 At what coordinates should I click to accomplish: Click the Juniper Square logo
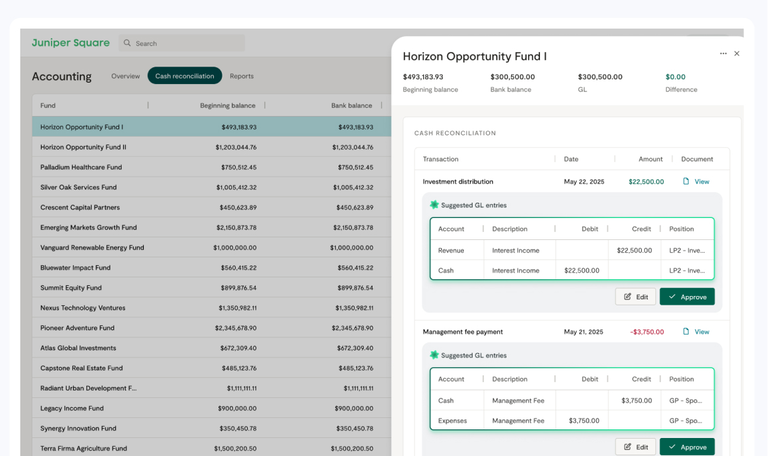click(x=71, y=43)
